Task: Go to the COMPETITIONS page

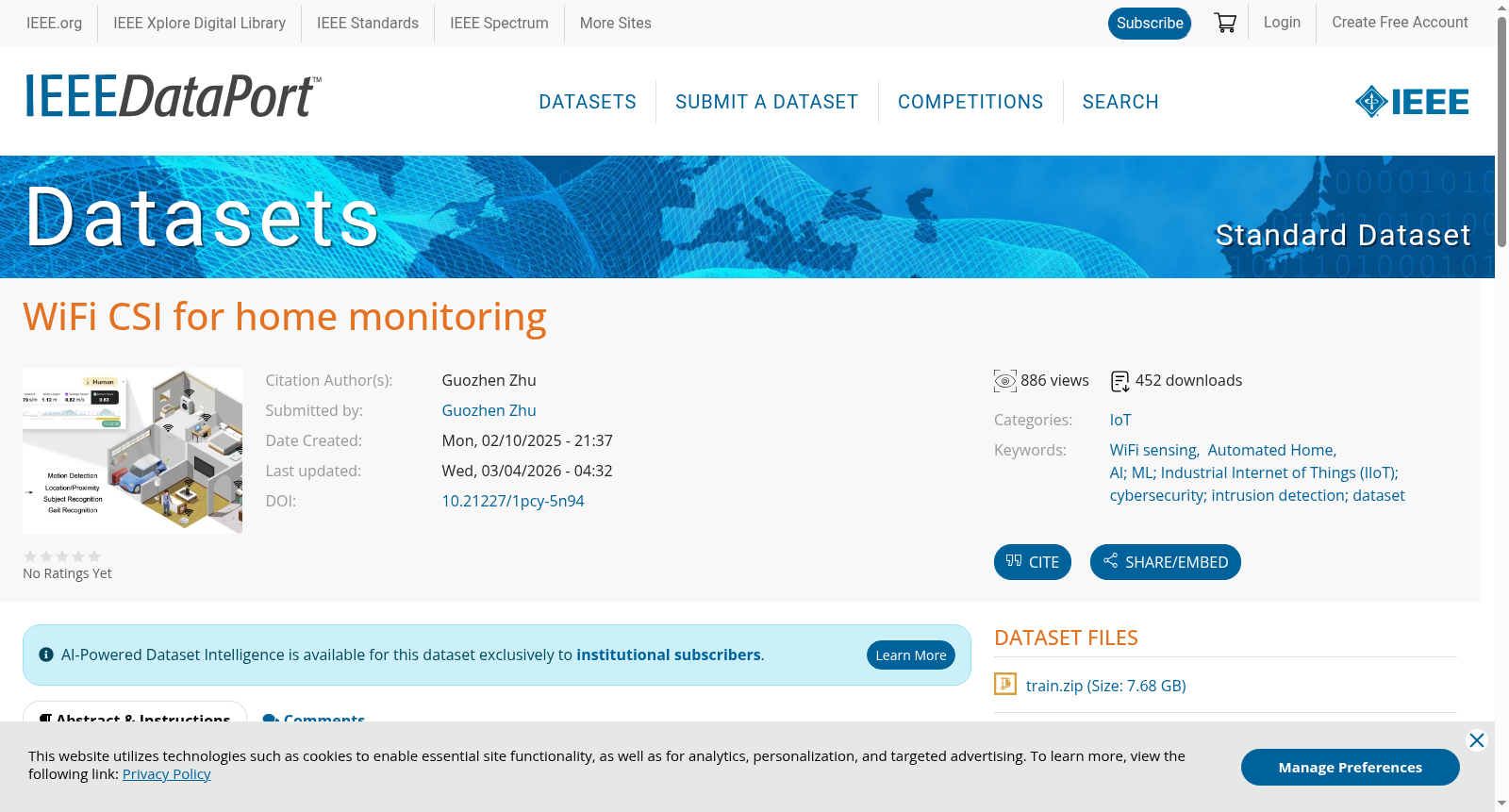Action: (970, 102)
